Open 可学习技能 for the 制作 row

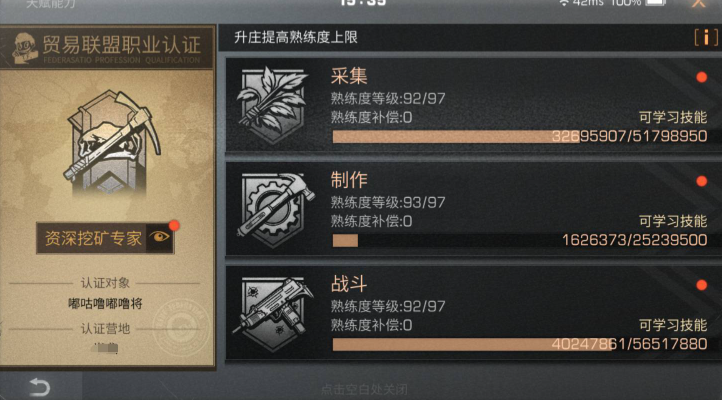click(673, 221)
